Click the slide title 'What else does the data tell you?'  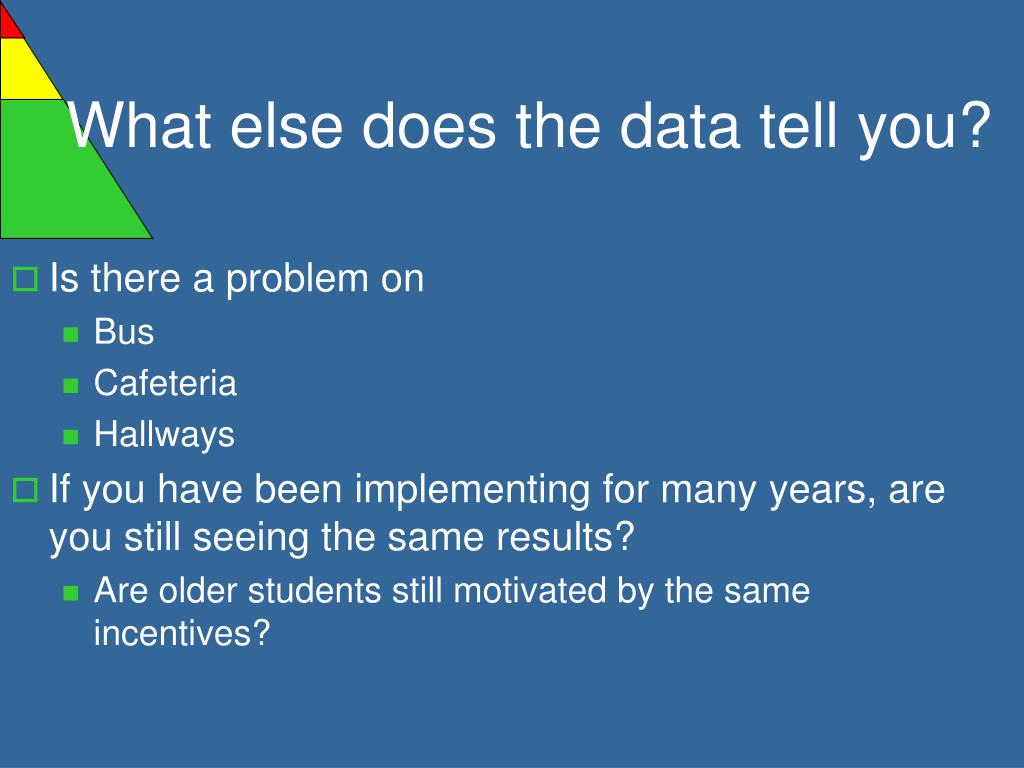(530, 125)
